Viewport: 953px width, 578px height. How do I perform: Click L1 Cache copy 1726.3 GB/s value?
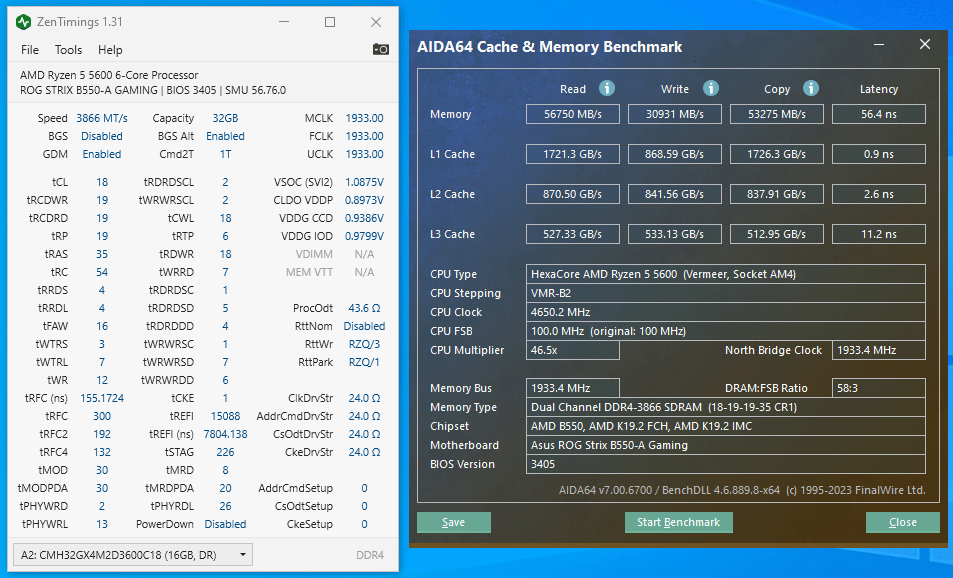pos(777,154)
